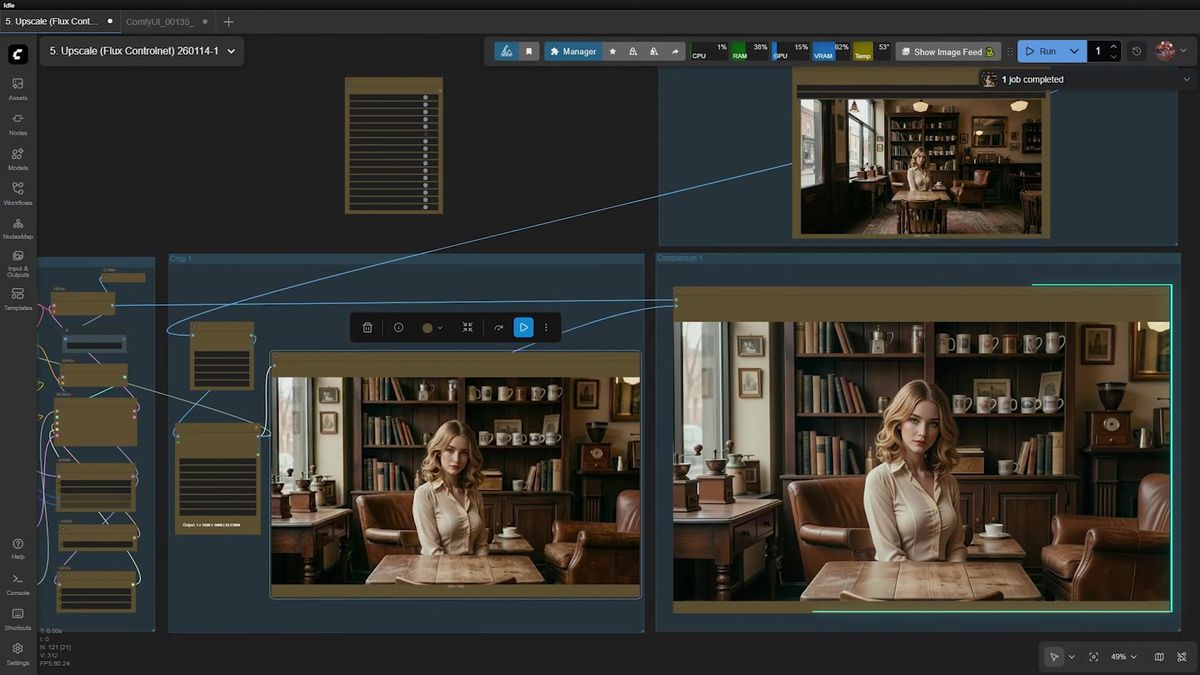Viewport: 1200px width, 675px height.
Task: Click the upscaled cafe image in Comparison 1
Action: [921, 461]
